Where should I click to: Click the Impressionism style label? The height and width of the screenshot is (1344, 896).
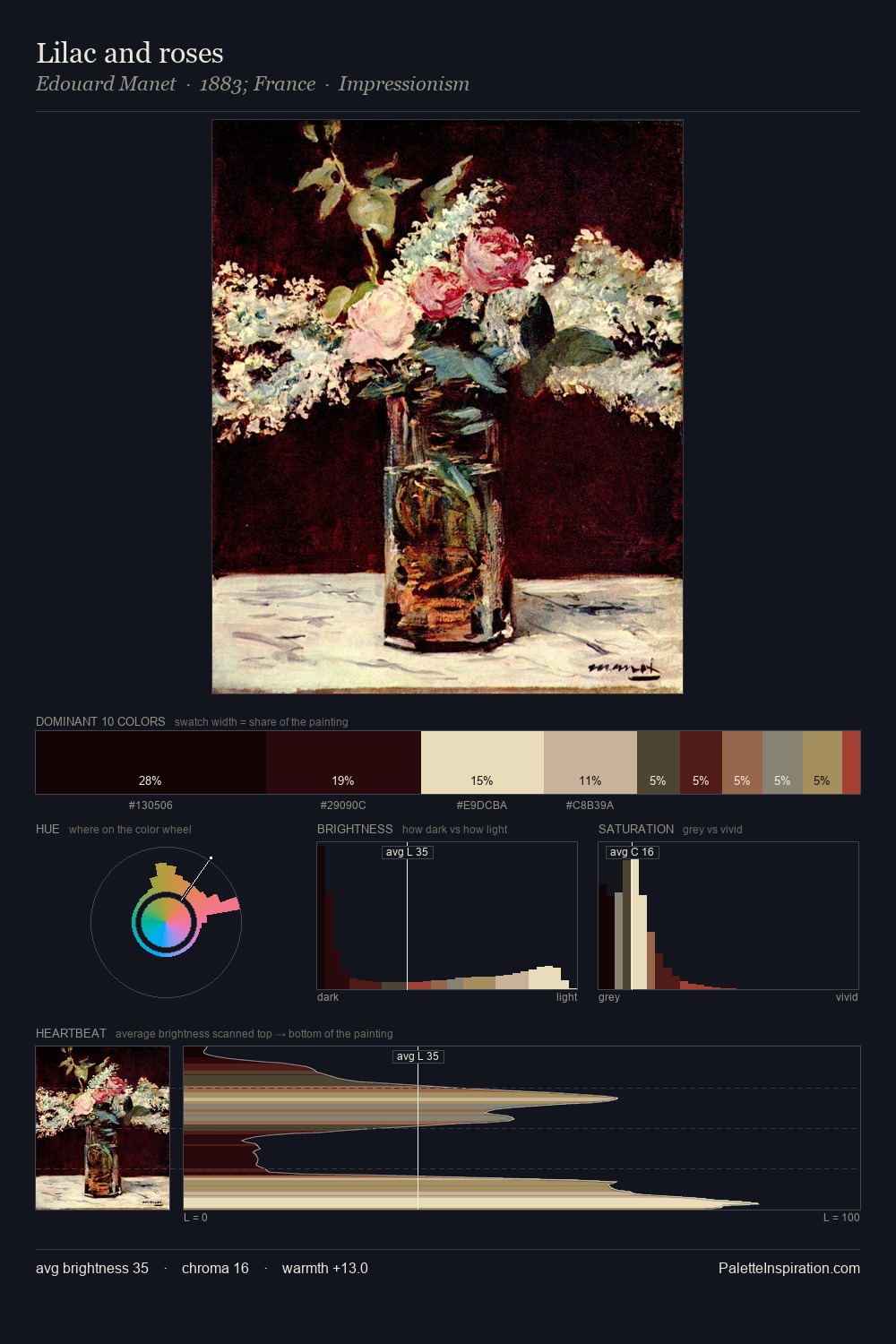tap(403, 84)
